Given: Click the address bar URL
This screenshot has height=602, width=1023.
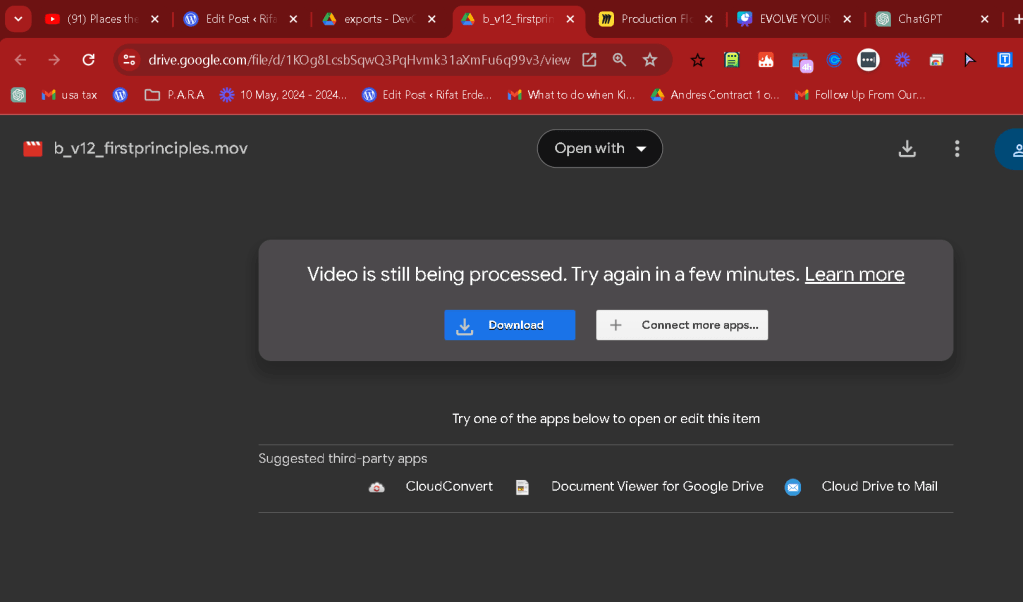Looking at the screenshot, I should pyautogui.click(x=359, y=60).
